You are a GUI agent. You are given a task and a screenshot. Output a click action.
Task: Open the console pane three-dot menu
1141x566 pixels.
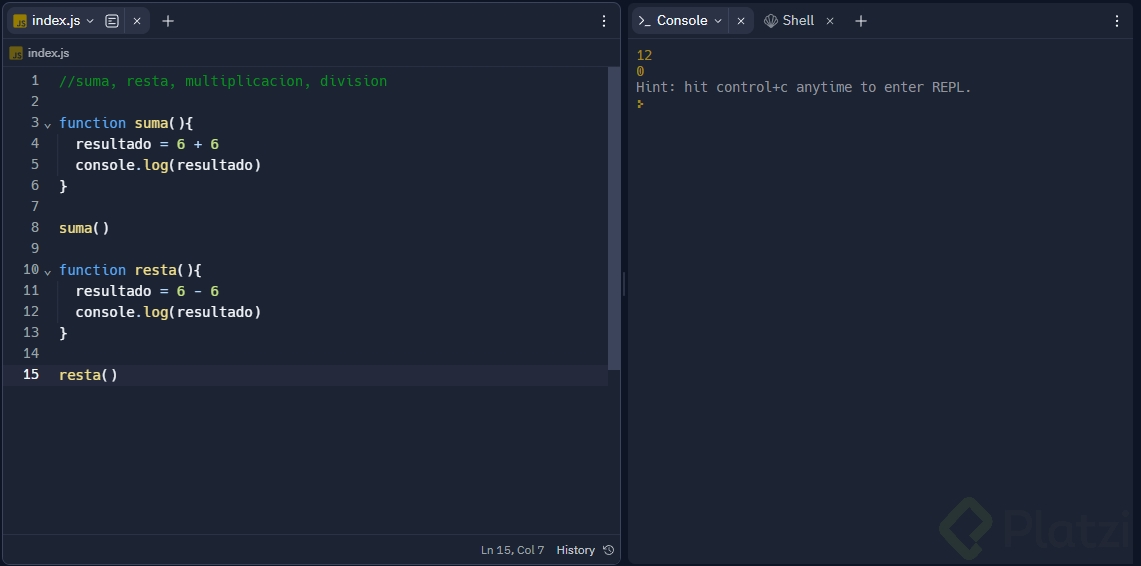click(1117, 21)
